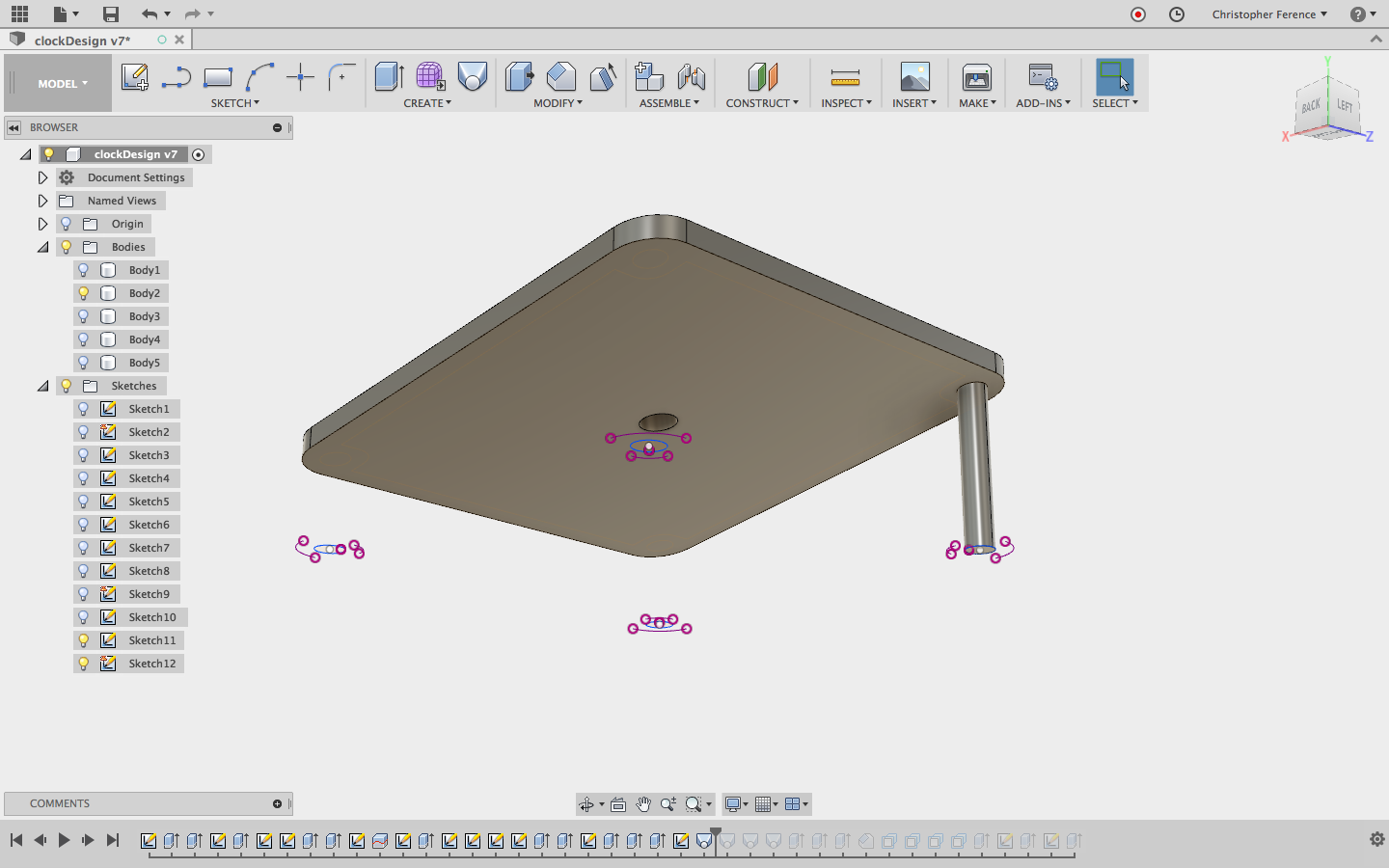
Task: Select Body3 in the browser
Action: click(x=145, y=316)
